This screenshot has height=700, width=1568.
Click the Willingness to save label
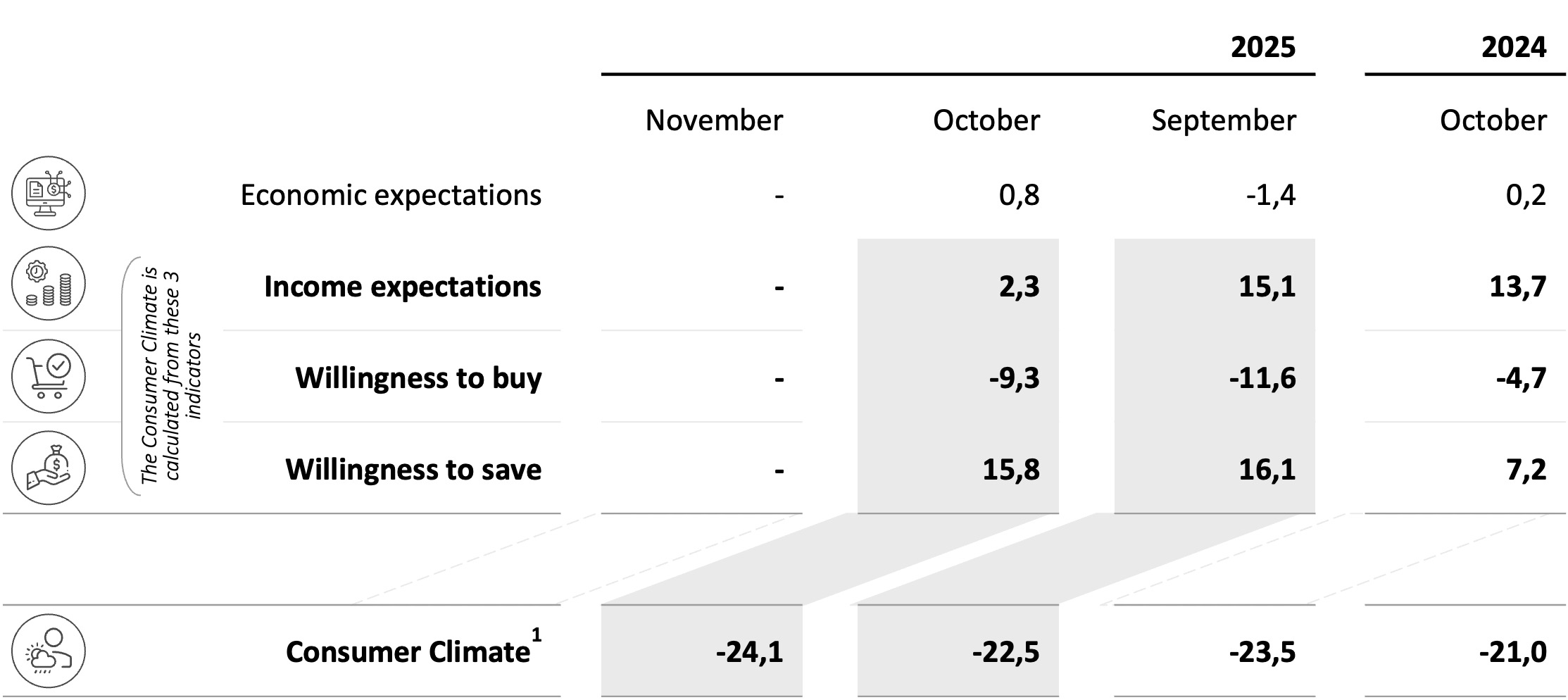413,470
